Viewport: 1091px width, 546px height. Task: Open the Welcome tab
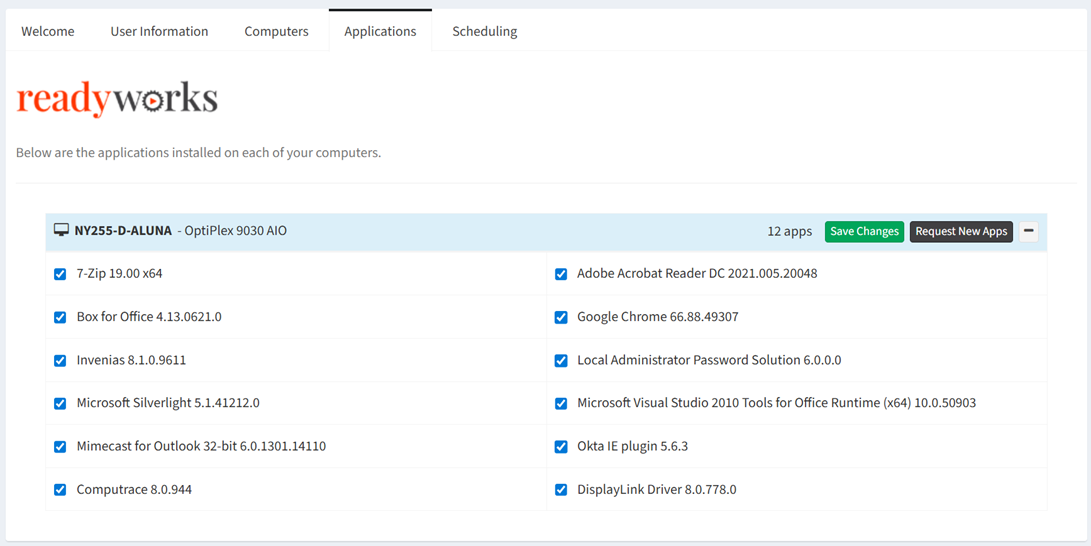[48, 31]
